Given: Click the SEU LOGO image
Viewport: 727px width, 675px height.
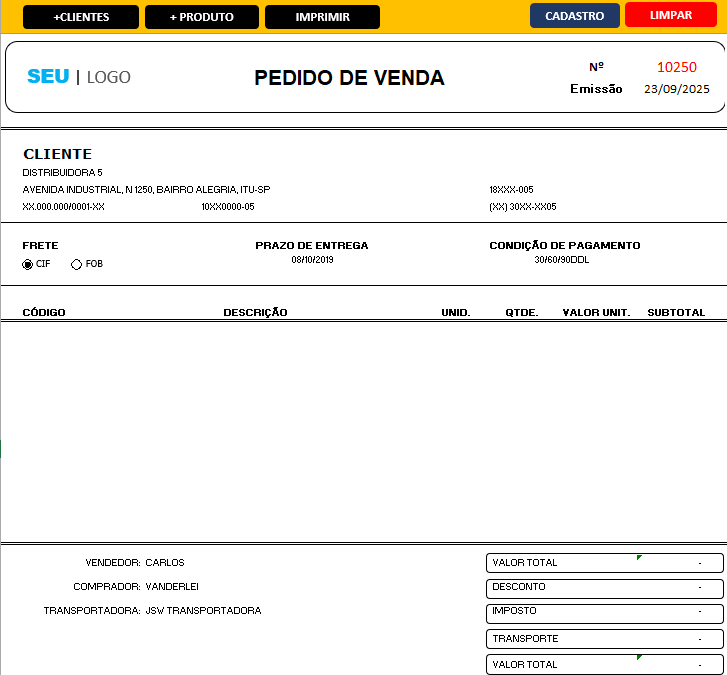Looking at the screenshot, I should click(79, 77).
